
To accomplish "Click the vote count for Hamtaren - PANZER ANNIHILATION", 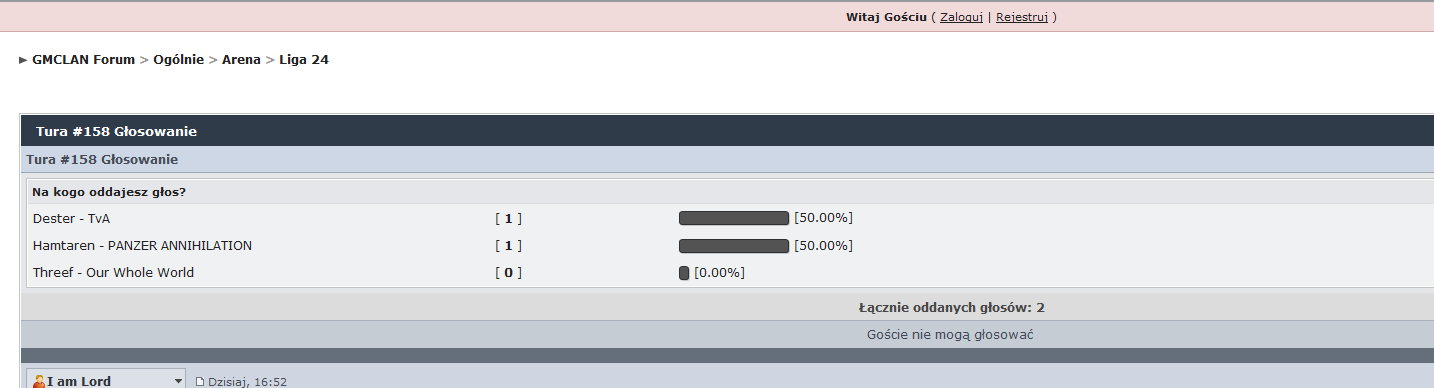I will (508, 245).
